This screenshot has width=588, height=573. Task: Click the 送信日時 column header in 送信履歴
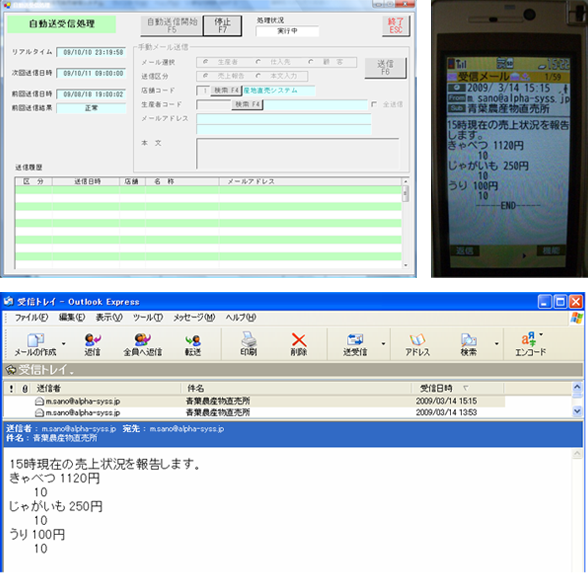click(86, 182)
